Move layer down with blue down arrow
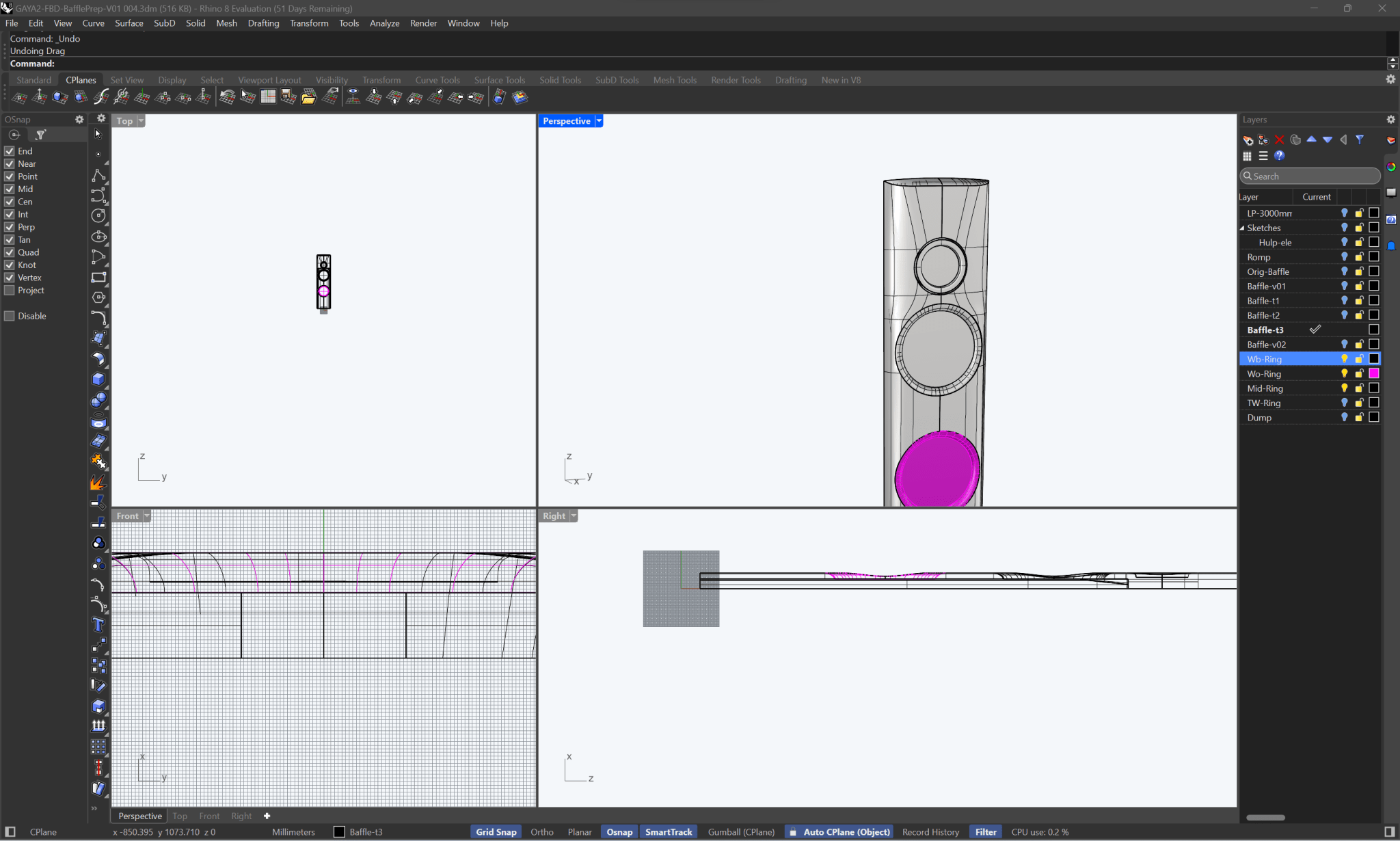 (1328, 139)
